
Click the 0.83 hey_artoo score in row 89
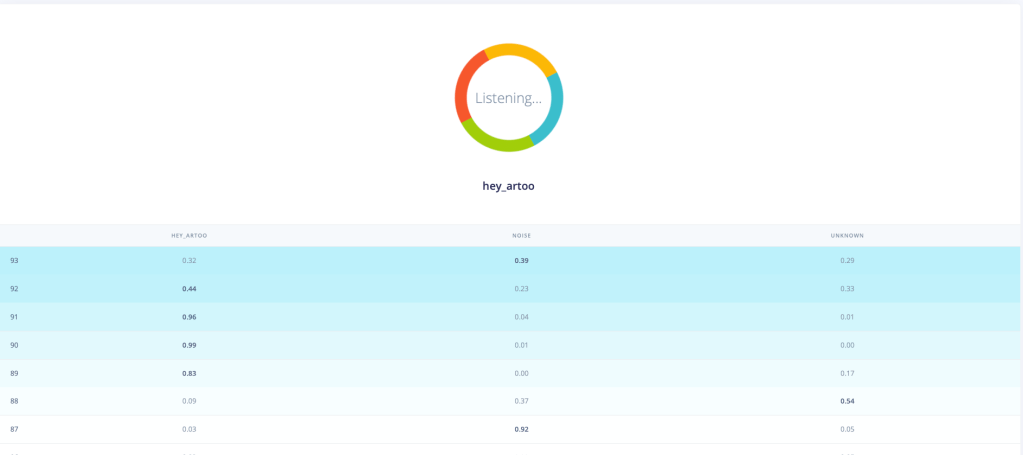tap(189, 373)
